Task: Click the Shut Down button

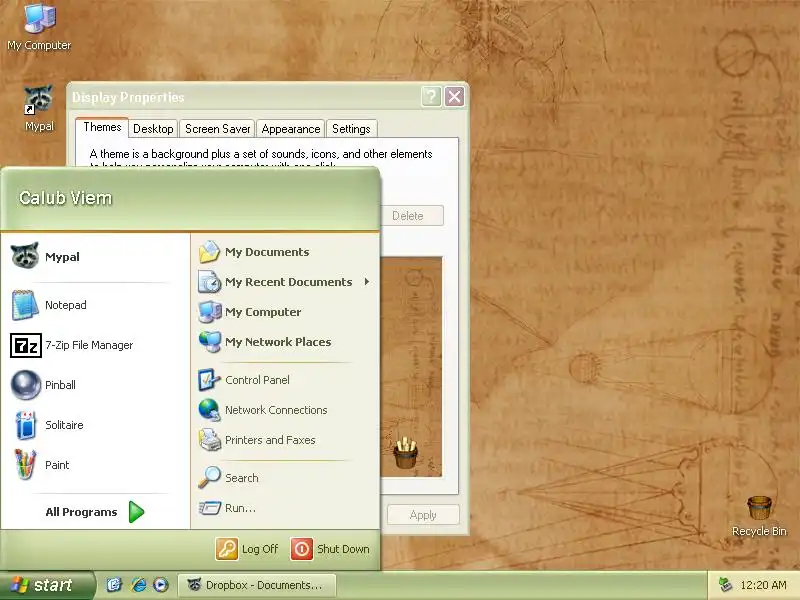Action: point(330,549)
